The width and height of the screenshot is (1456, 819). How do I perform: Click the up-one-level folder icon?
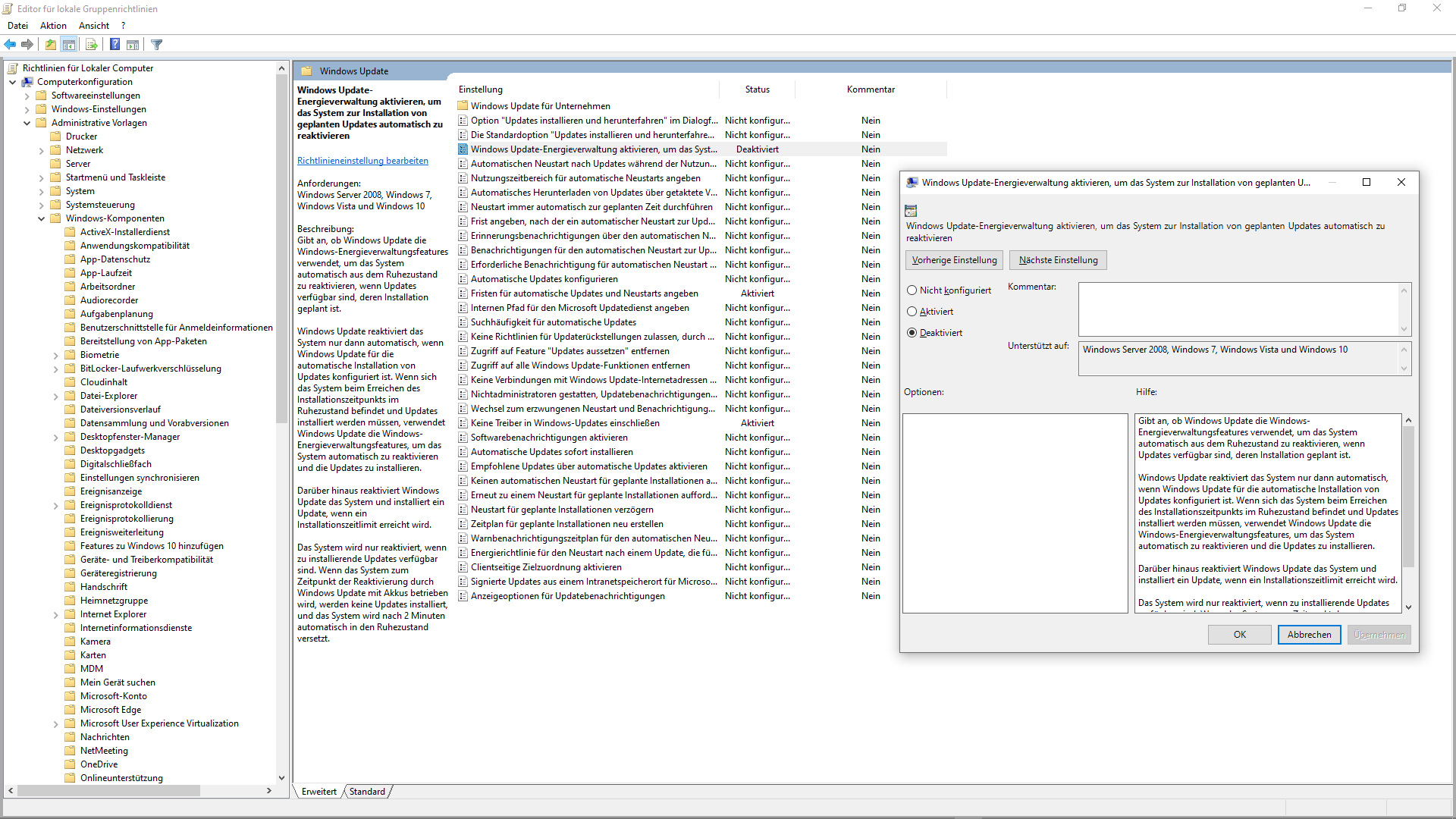pos(50,45)
